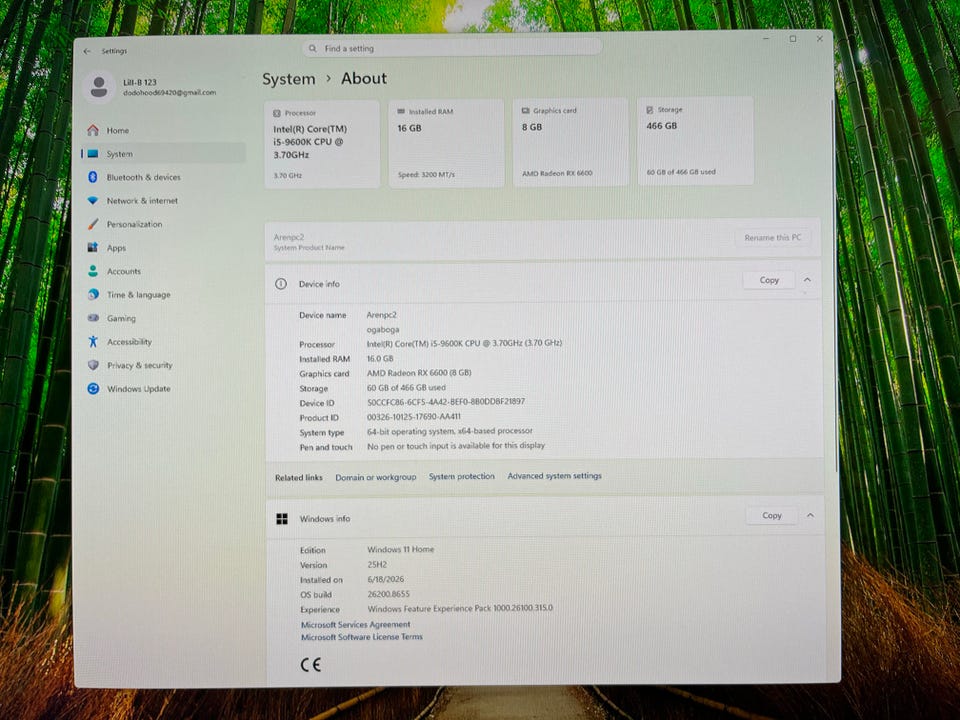Maximize the Settings window
This screenshot has height=720, width=960.
point(793,39)
